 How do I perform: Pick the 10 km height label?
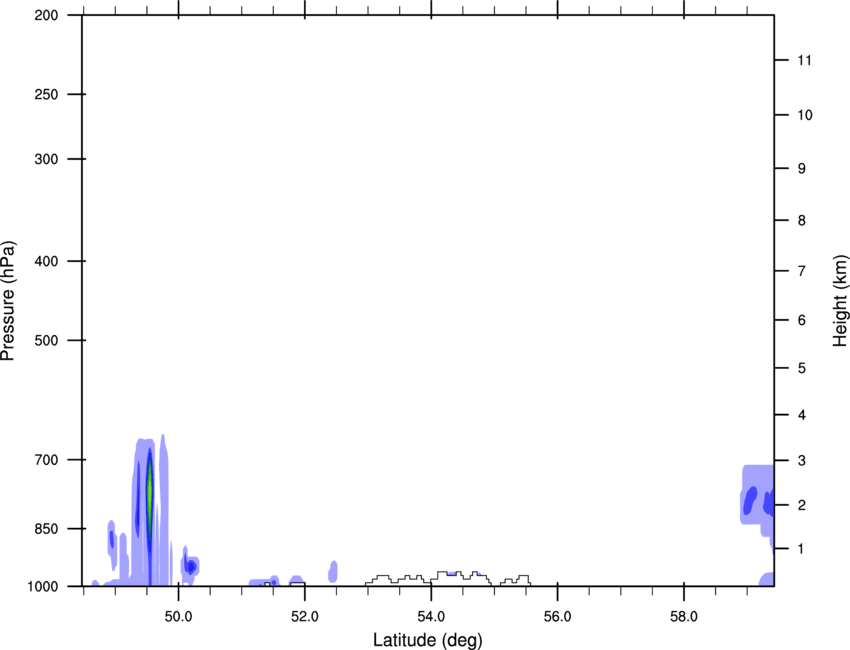point(804,115)
